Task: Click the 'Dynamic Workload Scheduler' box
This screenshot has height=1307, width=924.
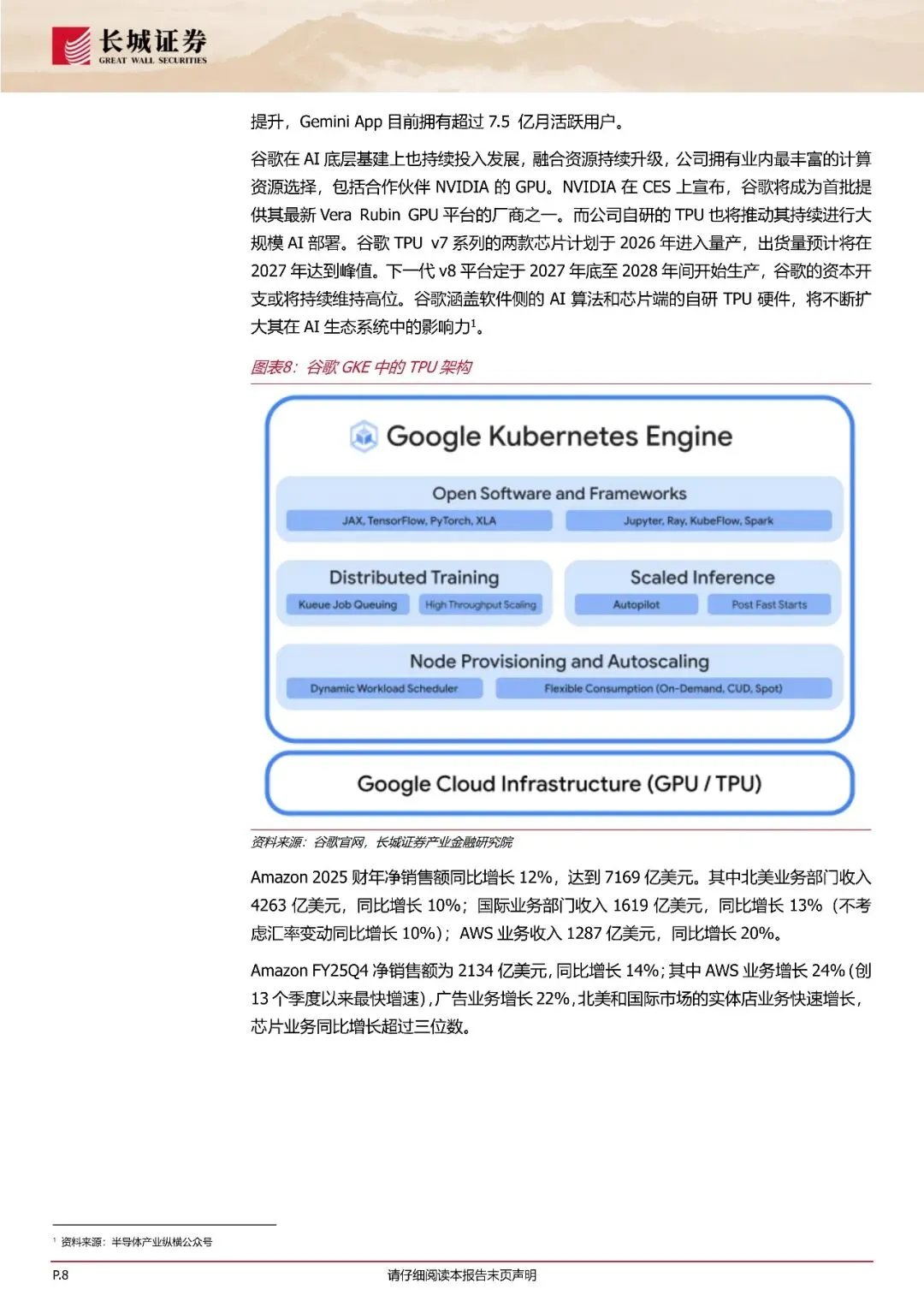Action: (x=384, y=688)
